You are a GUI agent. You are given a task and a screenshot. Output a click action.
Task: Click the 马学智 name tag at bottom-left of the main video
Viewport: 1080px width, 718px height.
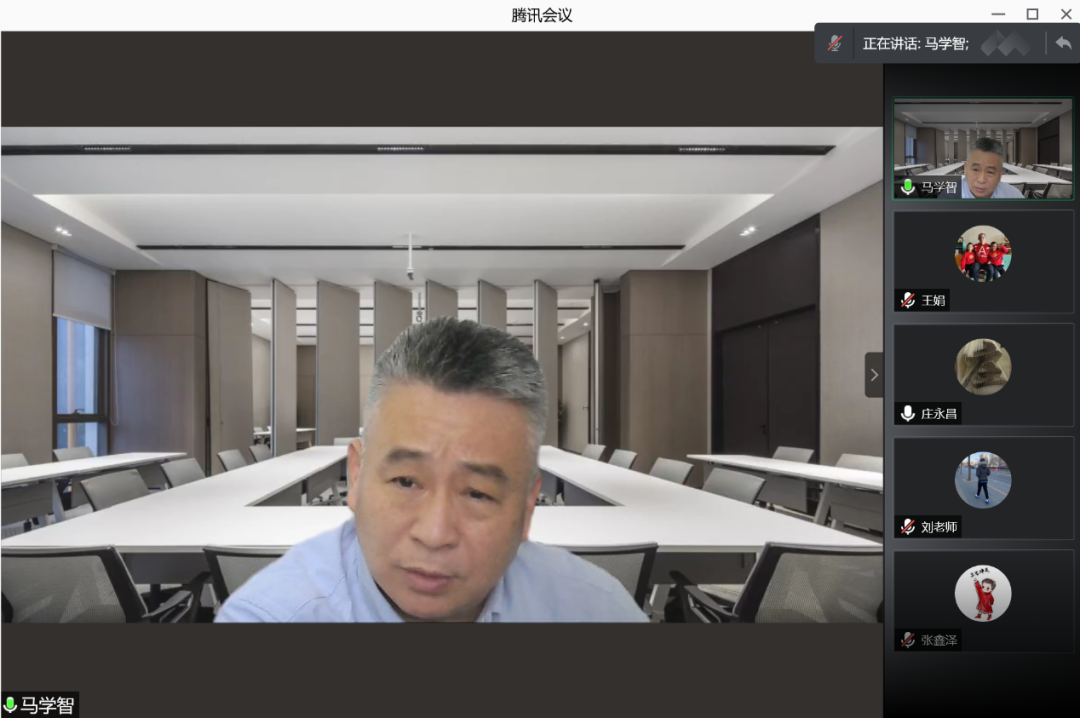[47, 705]
